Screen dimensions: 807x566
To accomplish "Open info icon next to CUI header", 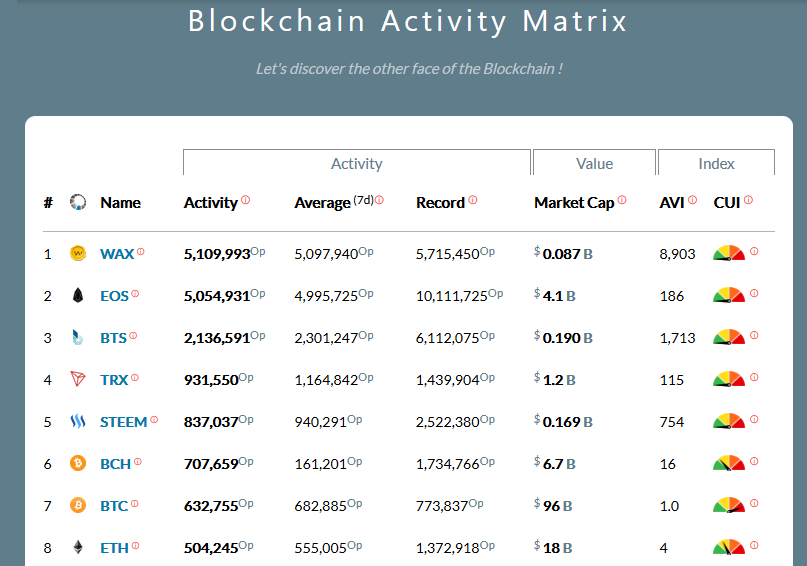I will (x=748, y=200).
